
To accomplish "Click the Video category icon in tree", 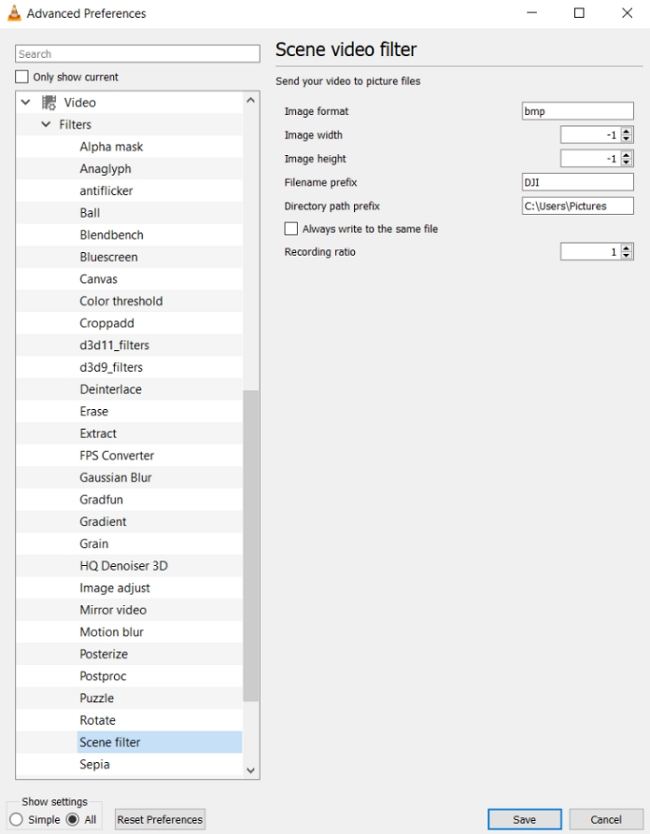I will (x=49, y=102).
